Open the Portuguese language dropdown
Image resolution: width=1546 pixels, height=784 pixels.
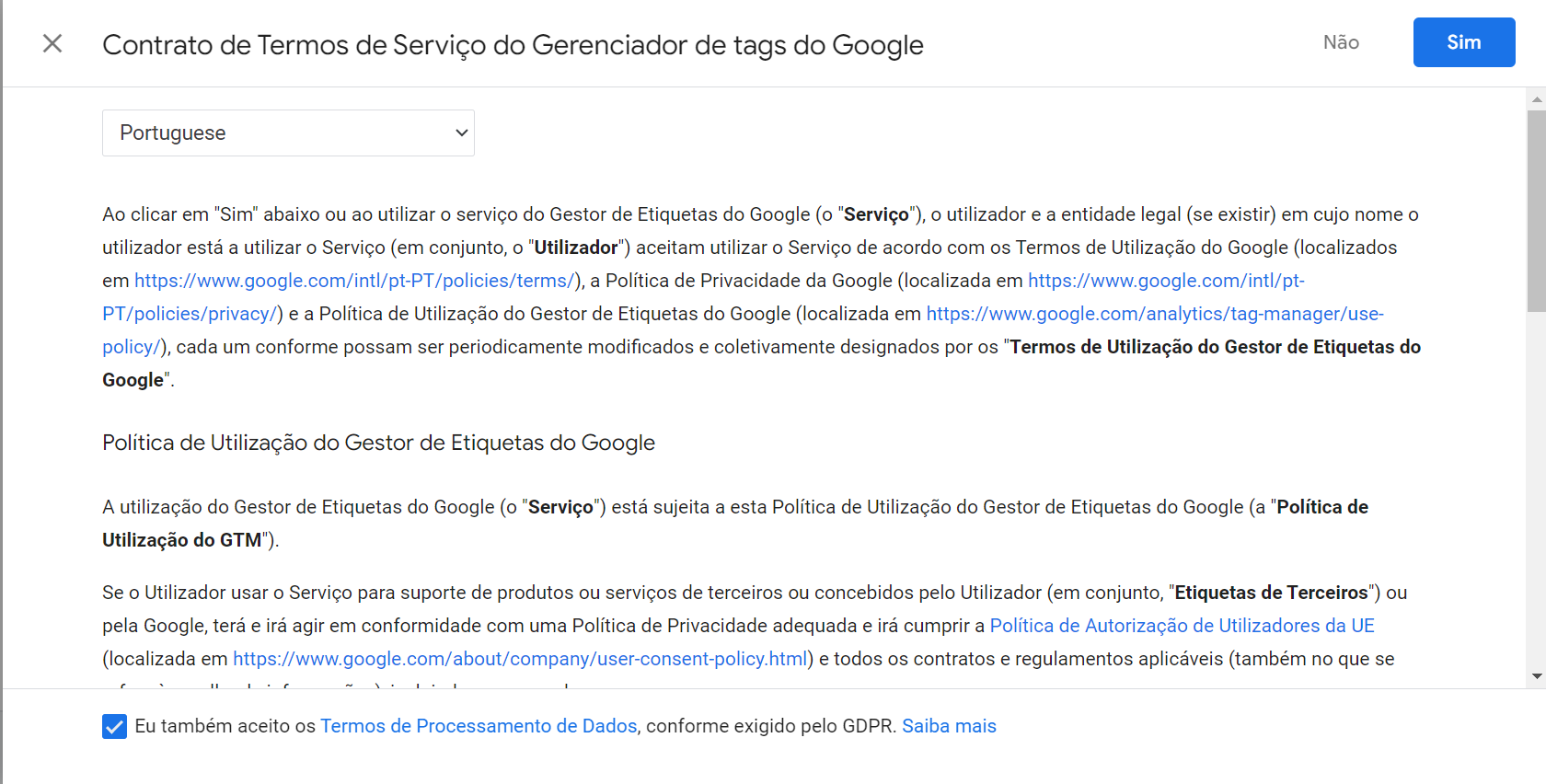(x=288, y=133)
